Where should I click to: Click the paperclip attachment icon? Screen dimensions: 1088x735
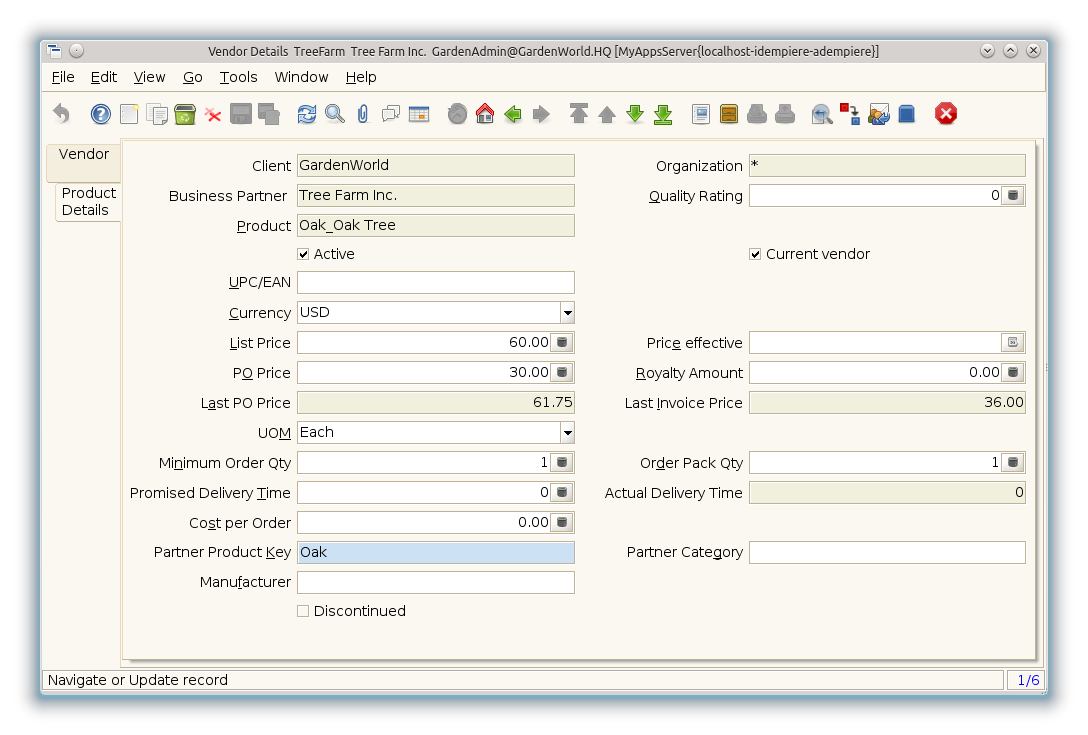click(363, 114)
